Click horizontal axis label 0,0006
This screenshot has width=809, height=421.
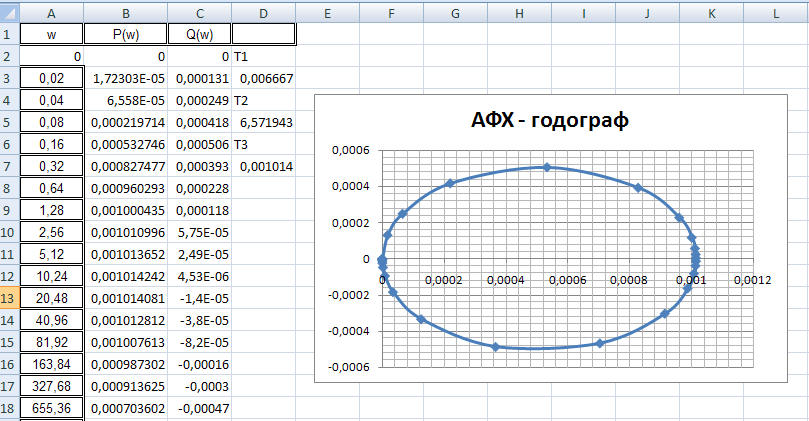point(568,280)
